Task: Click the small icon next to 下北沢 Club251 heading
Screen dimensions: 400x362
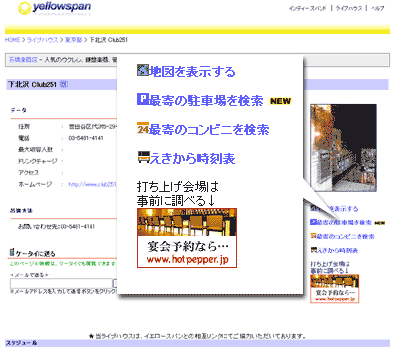Action: 64,84
